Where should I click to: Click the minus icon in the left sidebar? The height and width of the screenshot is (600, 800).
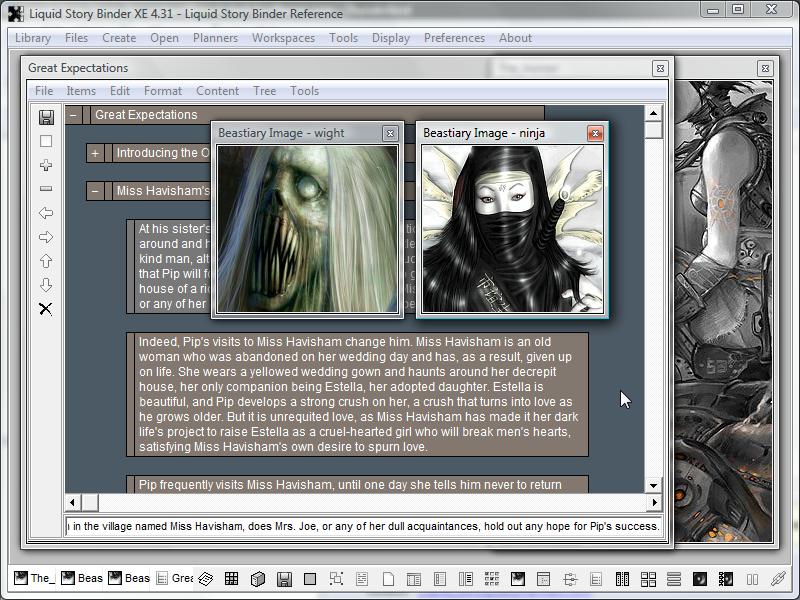coord(46,189)
